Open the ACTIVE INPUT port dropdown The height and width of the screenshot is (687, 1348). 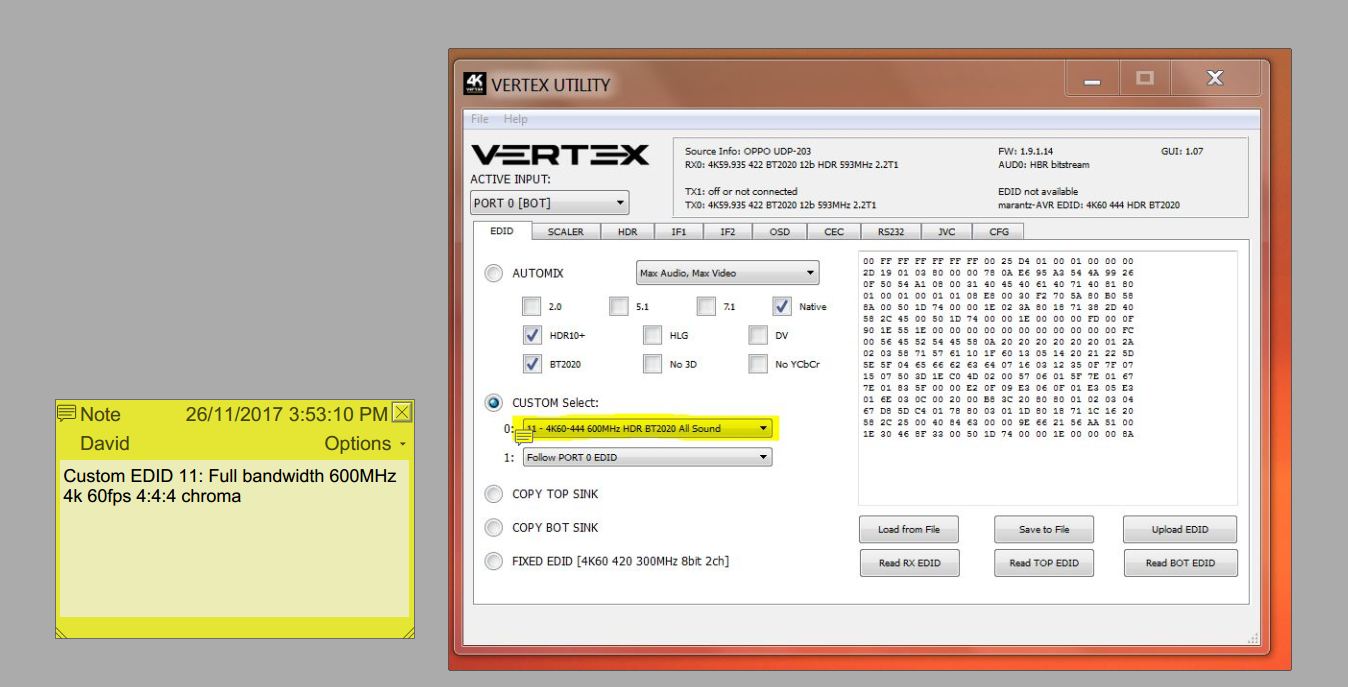548,203
